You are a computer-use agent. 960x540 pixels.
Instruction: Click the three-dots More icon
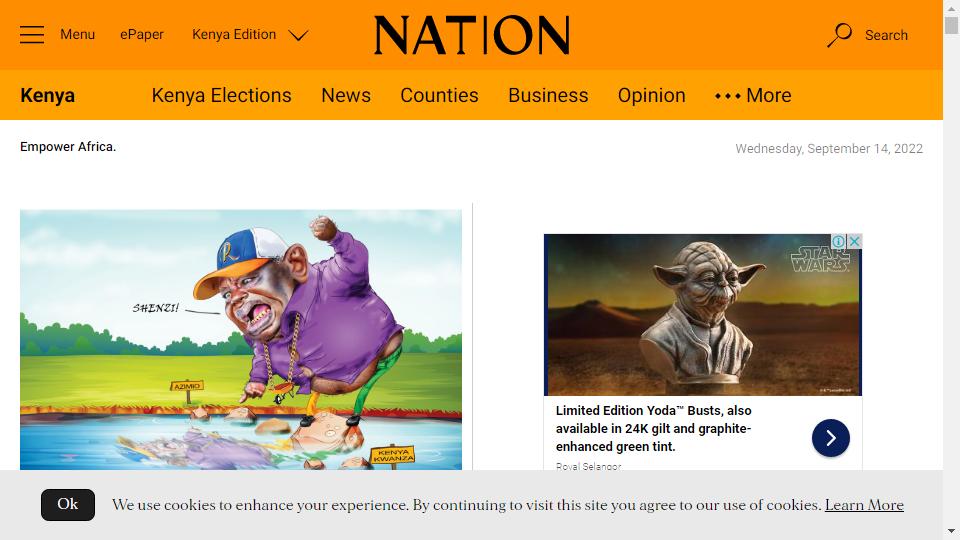pos(727,96)
